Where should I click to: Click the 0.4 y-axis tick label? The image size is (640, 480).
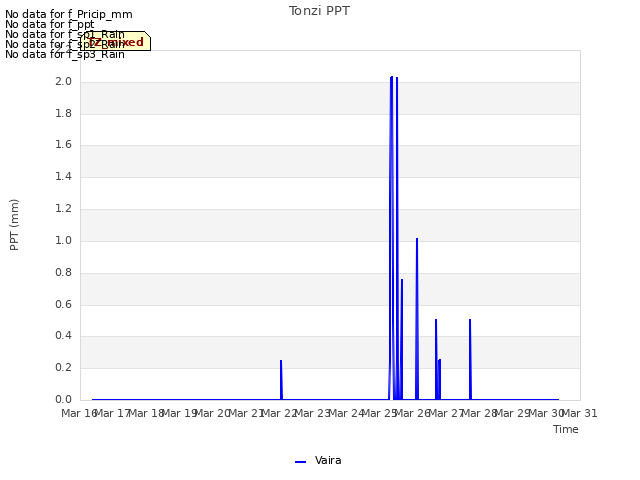63,336
